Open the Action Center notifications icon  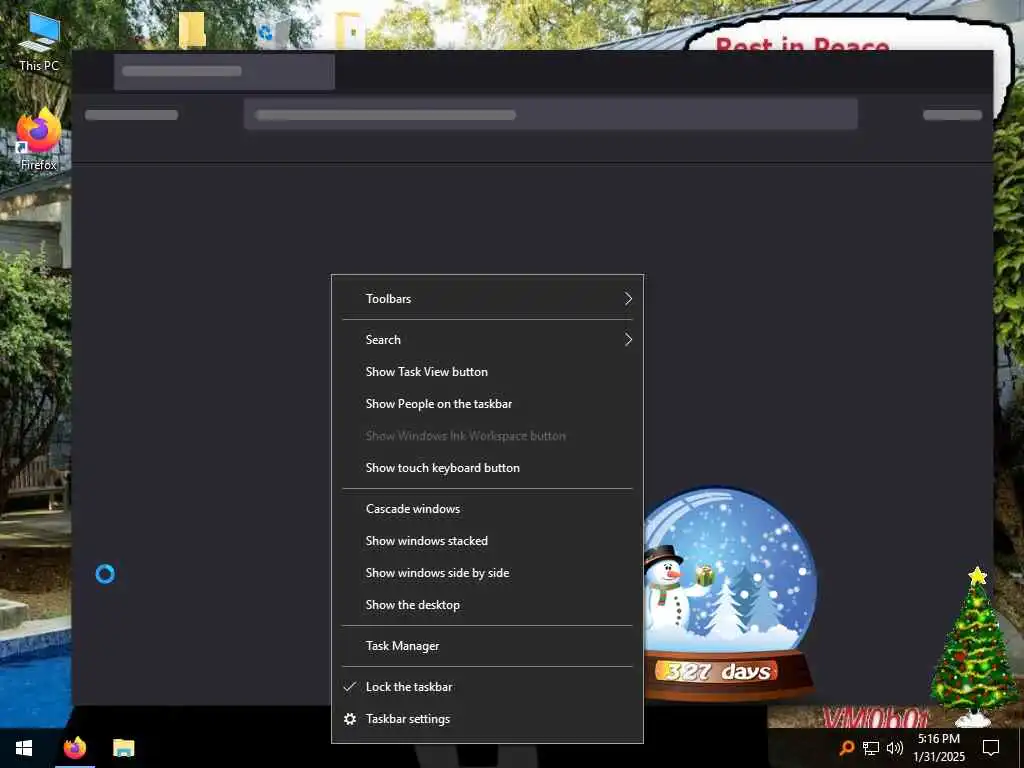coord(991,748)
